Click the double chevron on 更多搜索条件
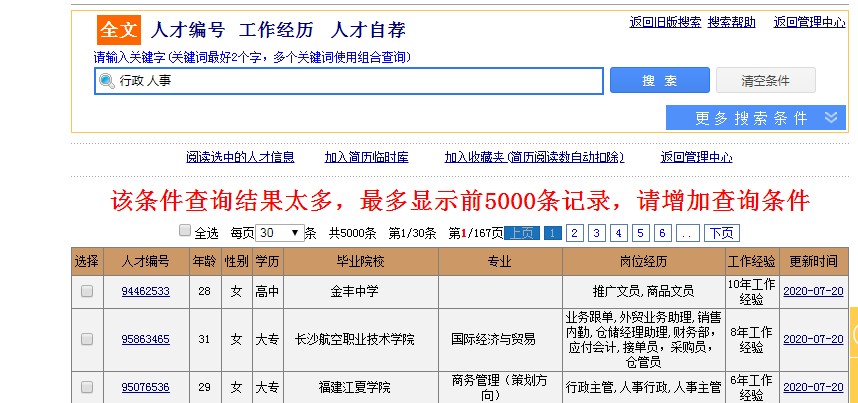This screenshot has width=858, height=403. (x=831, y=117)
